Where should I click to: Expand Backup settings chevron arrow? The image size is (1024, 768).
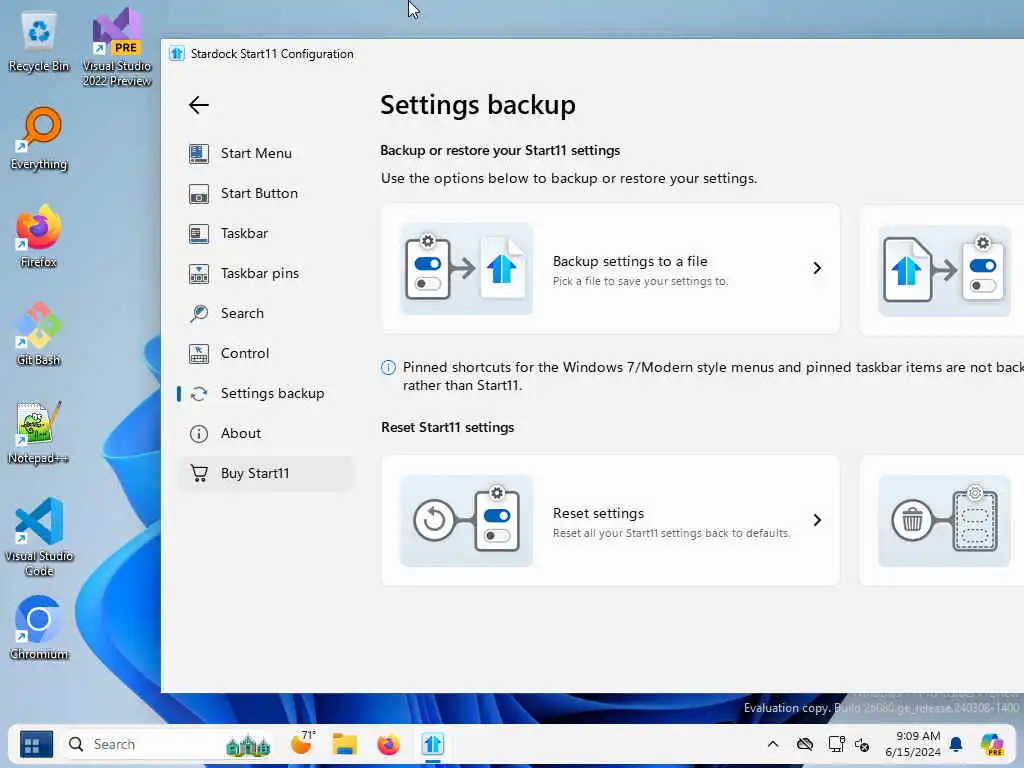pos(817,268)
